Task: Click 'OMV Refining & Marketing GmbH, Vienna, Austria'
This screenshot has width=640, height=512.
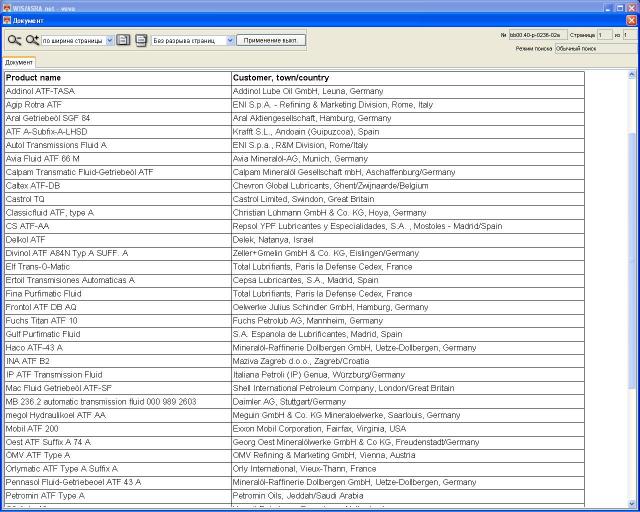Action: 408,455
